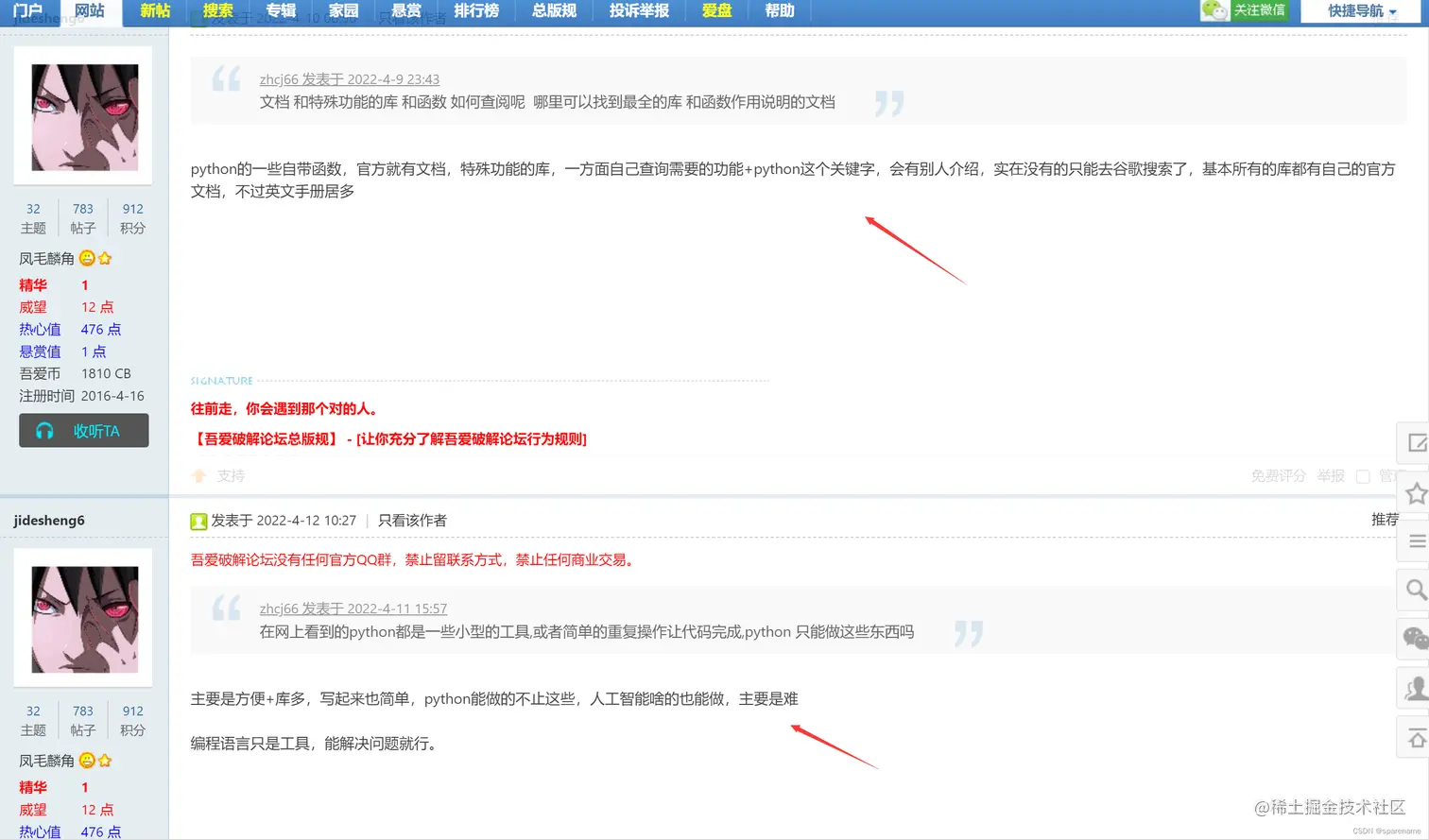
Task: Click the smiley emoticon beside 凤毛麟角 rank
Action: (x=87, y=257)
